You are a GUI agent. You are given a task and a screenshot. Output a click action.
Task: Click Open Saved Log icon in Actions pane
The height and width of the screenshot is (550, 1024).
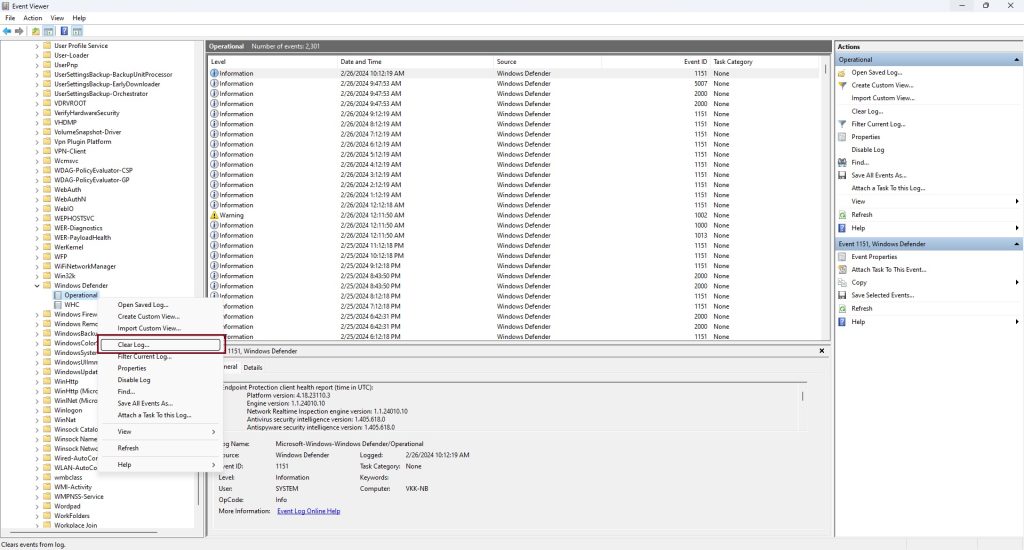coord(842,73)
